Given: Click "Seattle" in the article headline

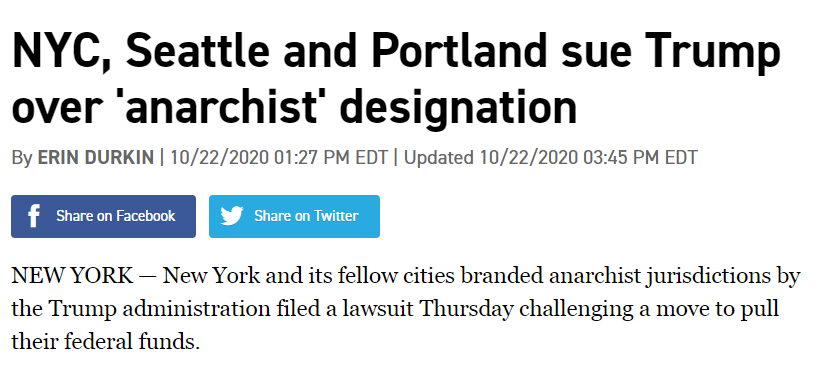Looking at the screenshot, I should [199, 53].
